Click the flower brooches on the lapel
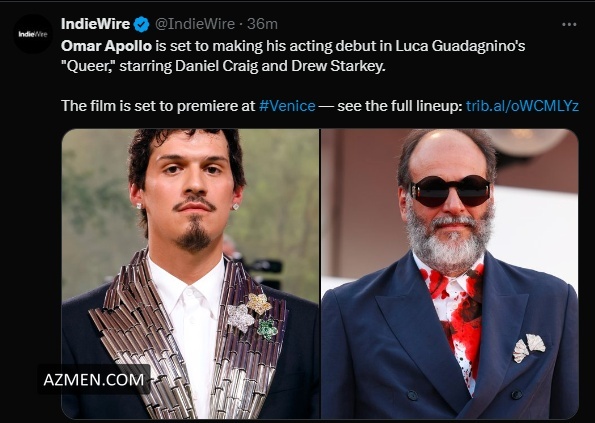 point(250,316)
